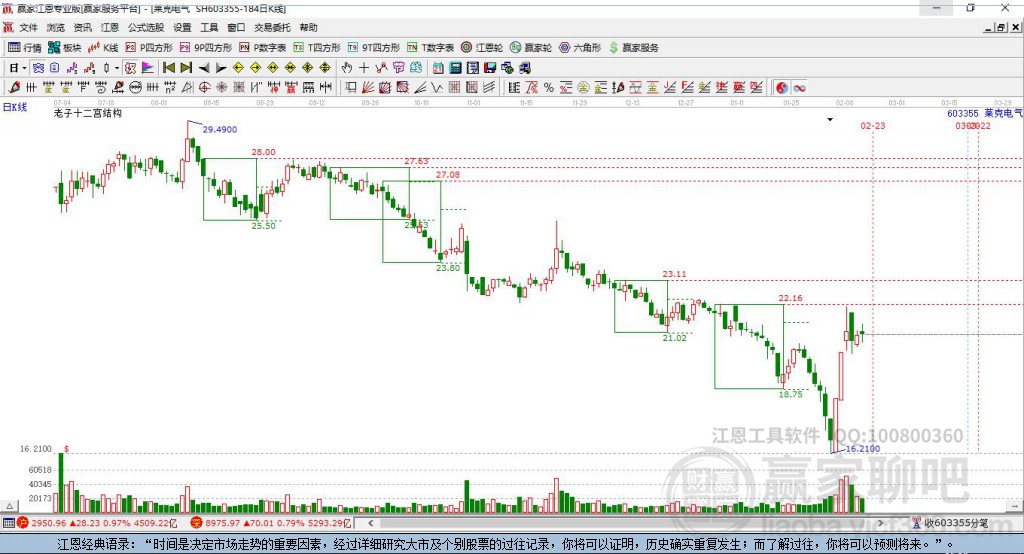Open the P数字表 tool
This screenshot has height=554, width=1024.
pyautogui.click(x=263, y=48)
